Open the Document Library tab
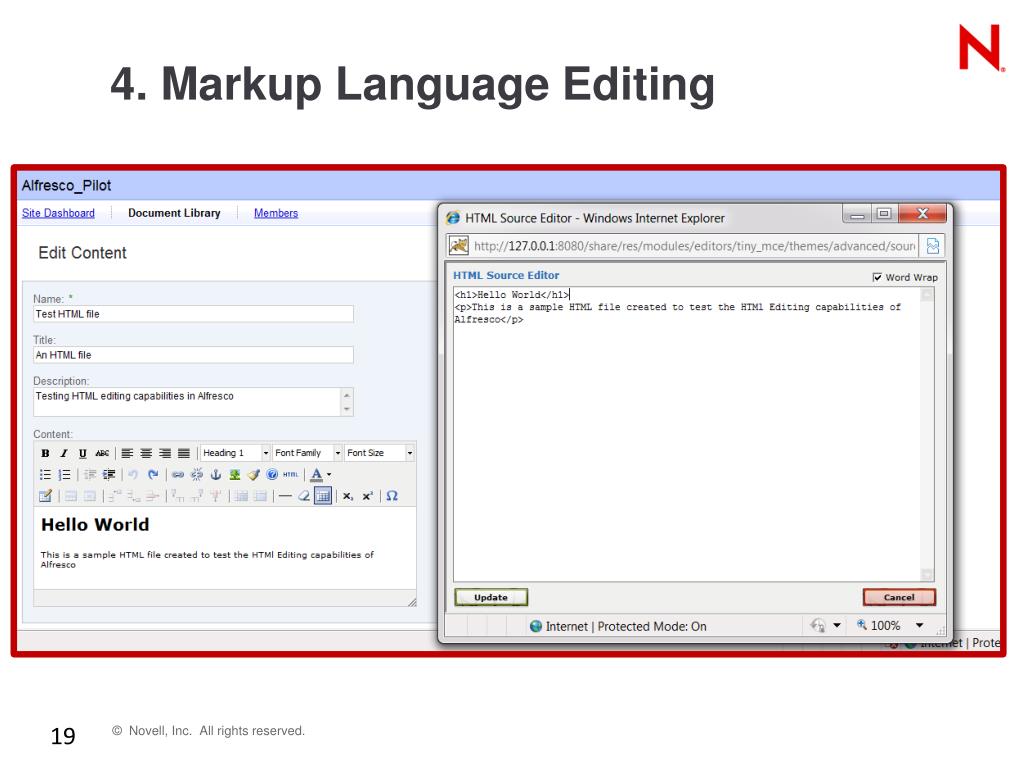Image resolution: width=1024 pixels, height=768 pixels. click(x=174, y=213)
